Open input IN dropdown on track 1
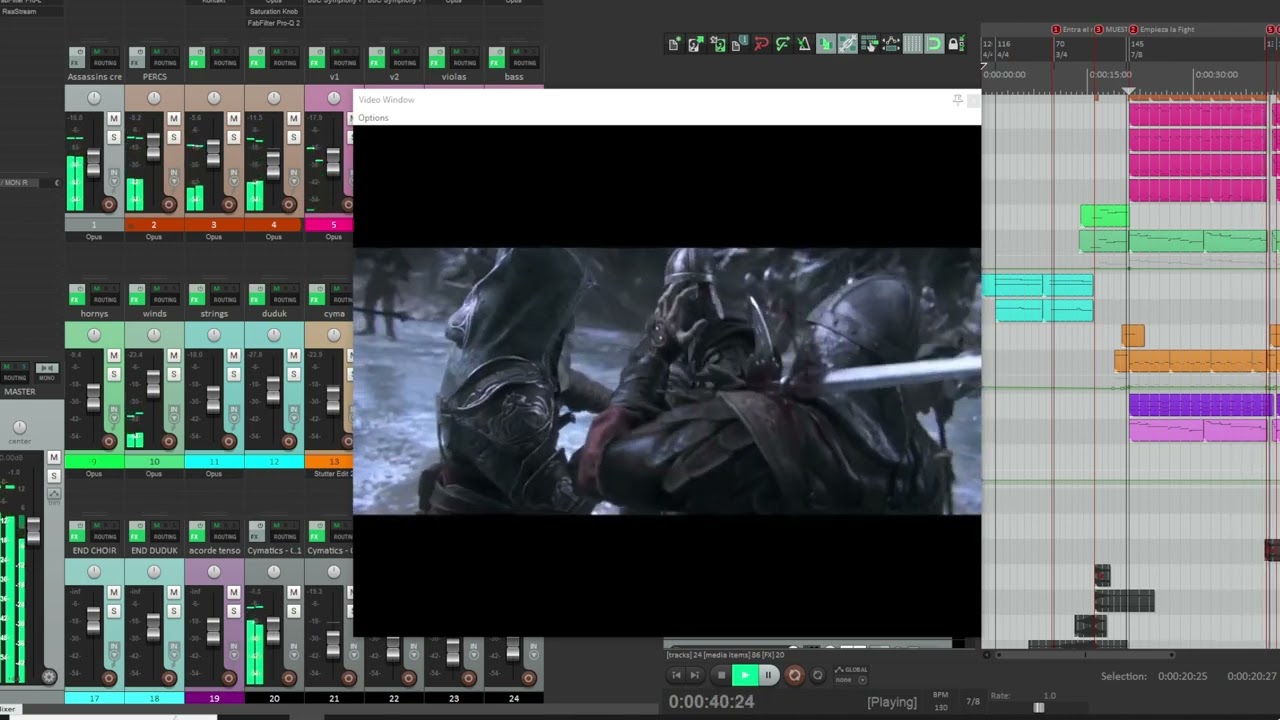 click(x=114, y=177)
